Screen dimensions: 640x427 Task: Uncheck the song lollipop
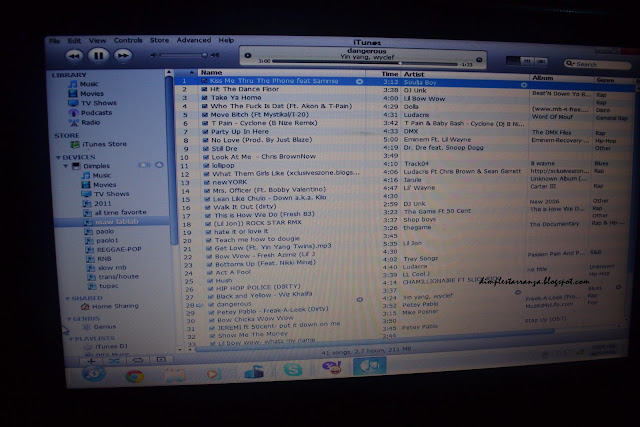pyautogui.click(x=206, y=166)
